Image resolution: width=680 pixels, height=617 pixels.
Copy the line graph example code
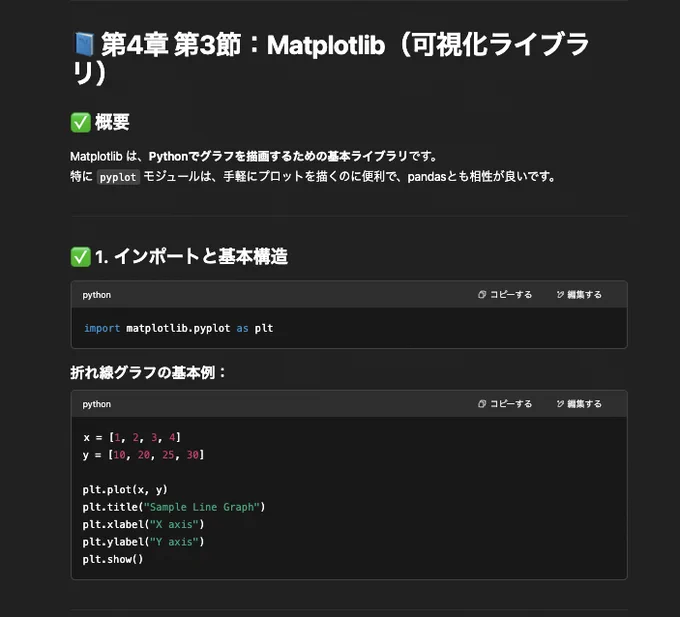505,404
